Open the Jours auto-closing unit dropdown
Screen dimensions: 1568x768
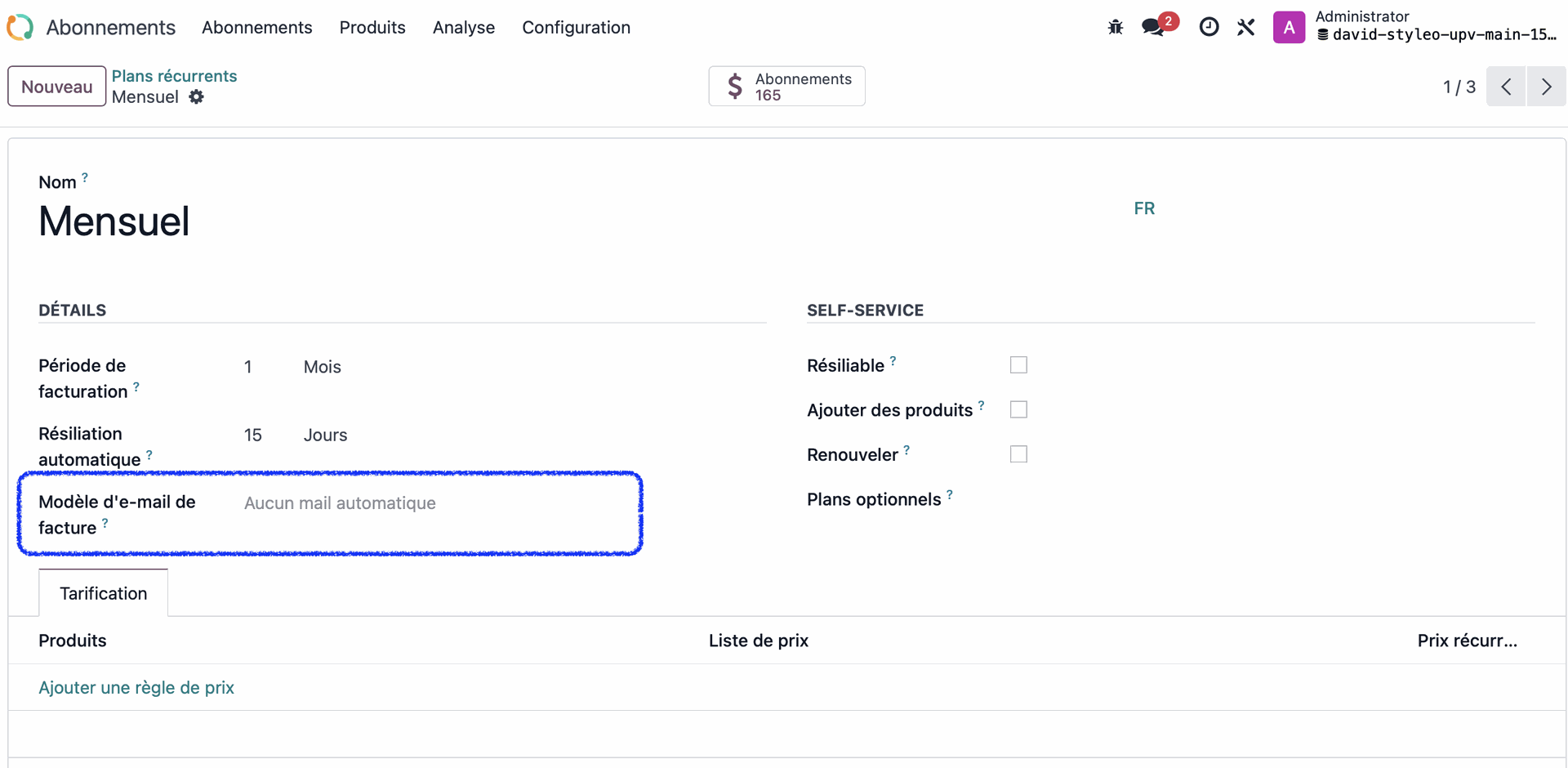[x=325, y=435]
